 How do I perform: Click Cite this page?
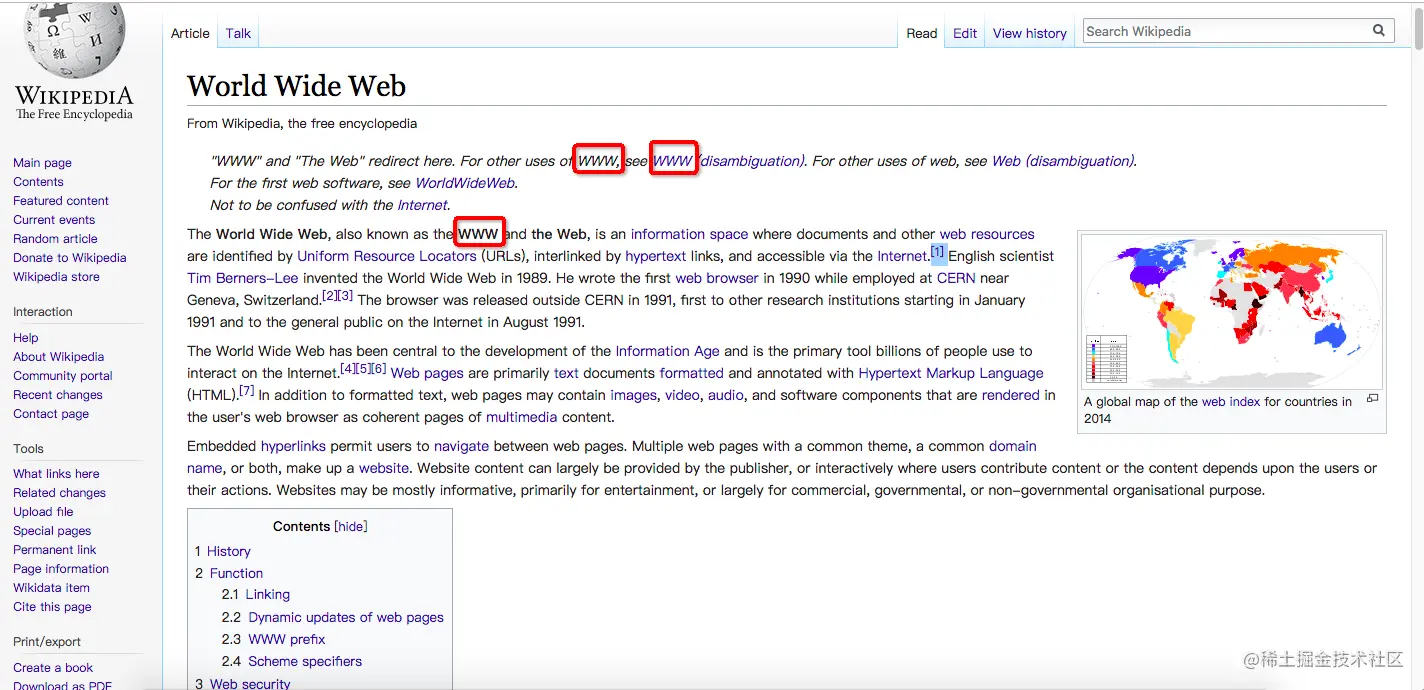click(52, 607)
